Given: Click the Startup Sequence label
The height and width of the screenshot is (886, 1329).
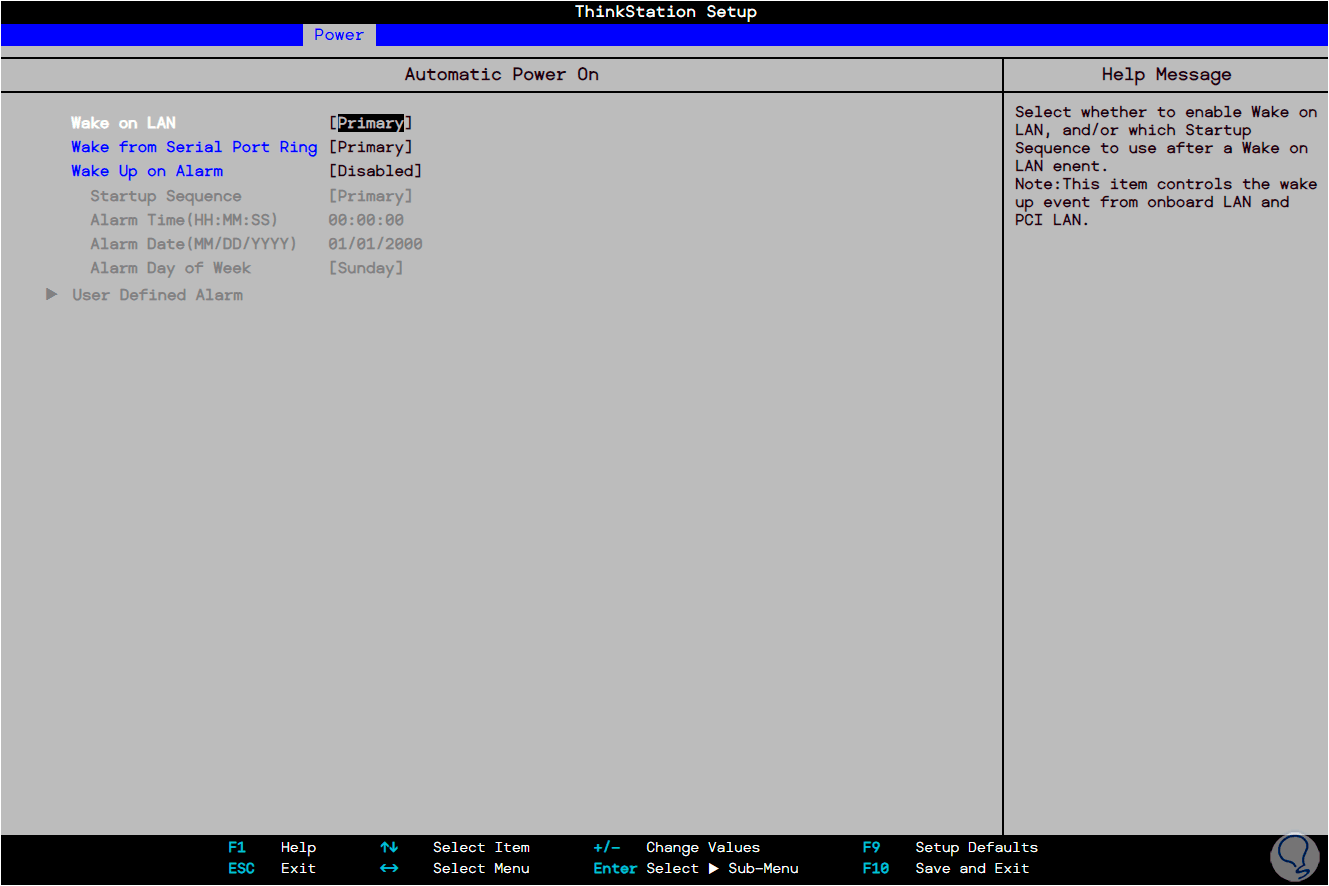Looking at the screenshot, I should (x=166, y=196).
